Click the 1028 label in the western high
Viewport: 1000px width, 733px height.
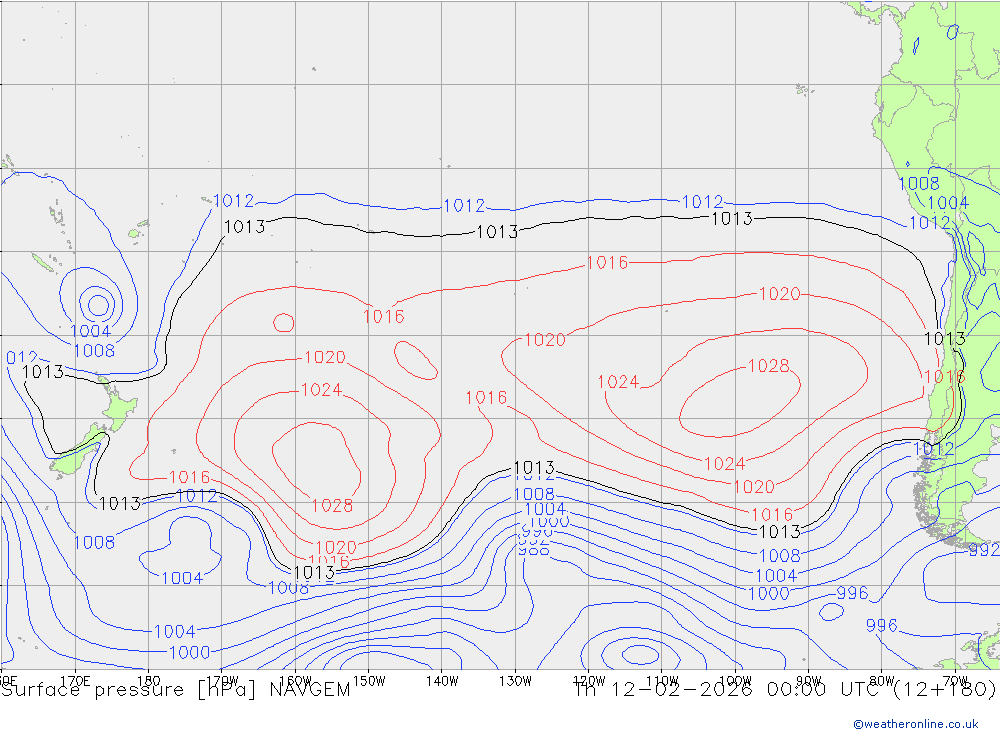332,505
